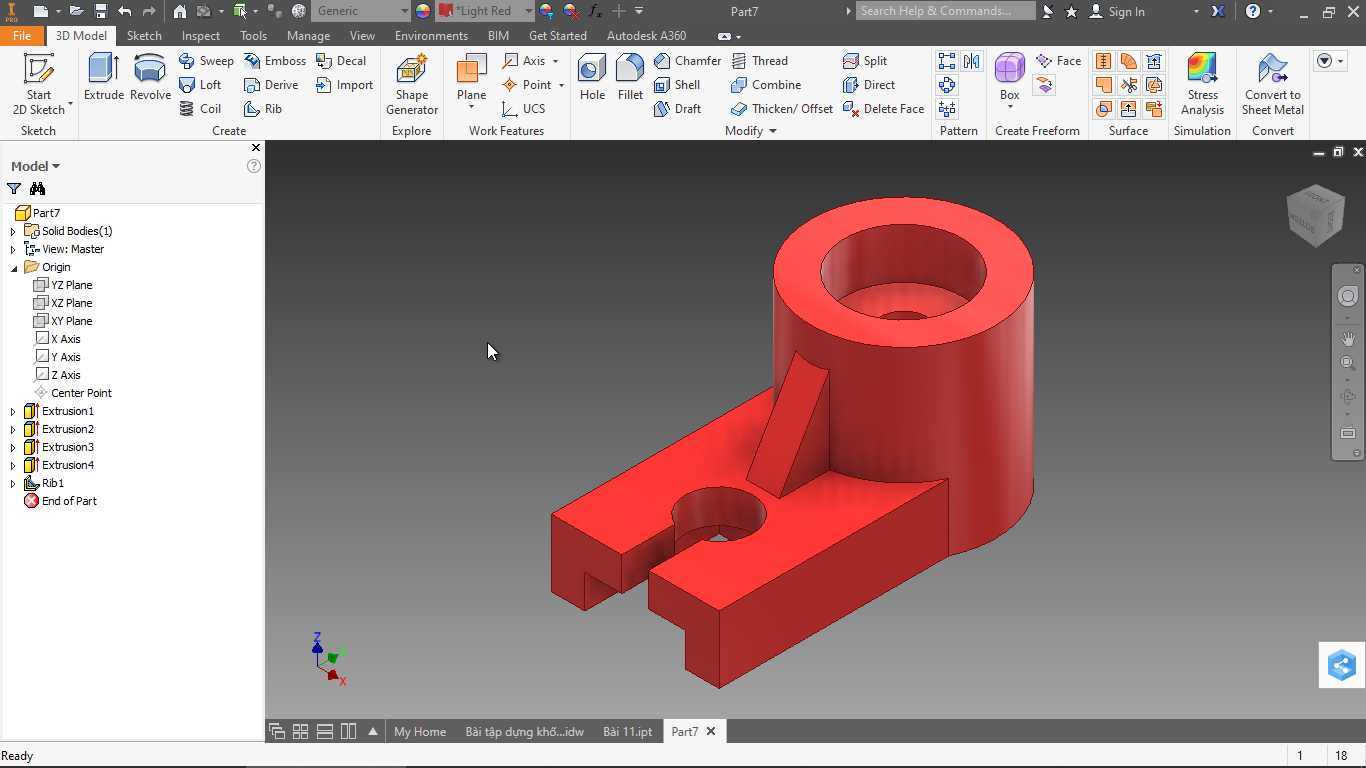
Task: Choose the Shell tool
Action: click(677, 85)
